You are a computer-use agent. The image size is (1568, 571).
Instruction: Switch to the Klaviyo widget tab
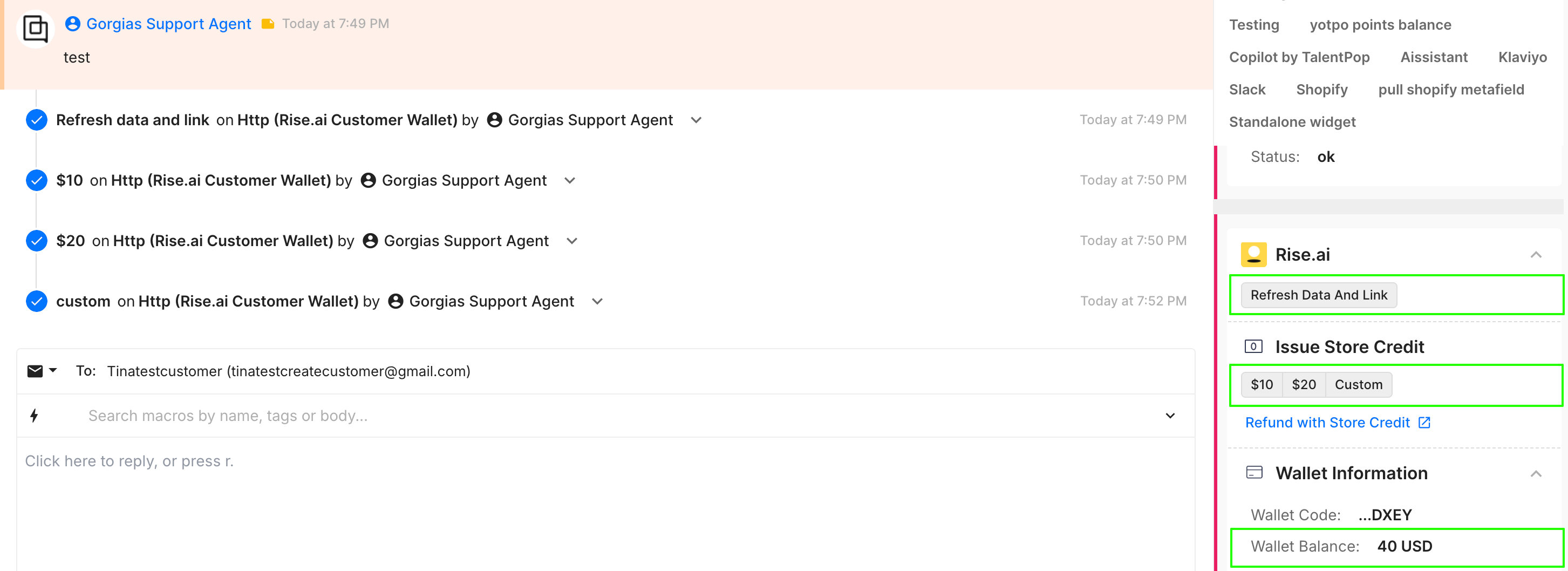1522,57
